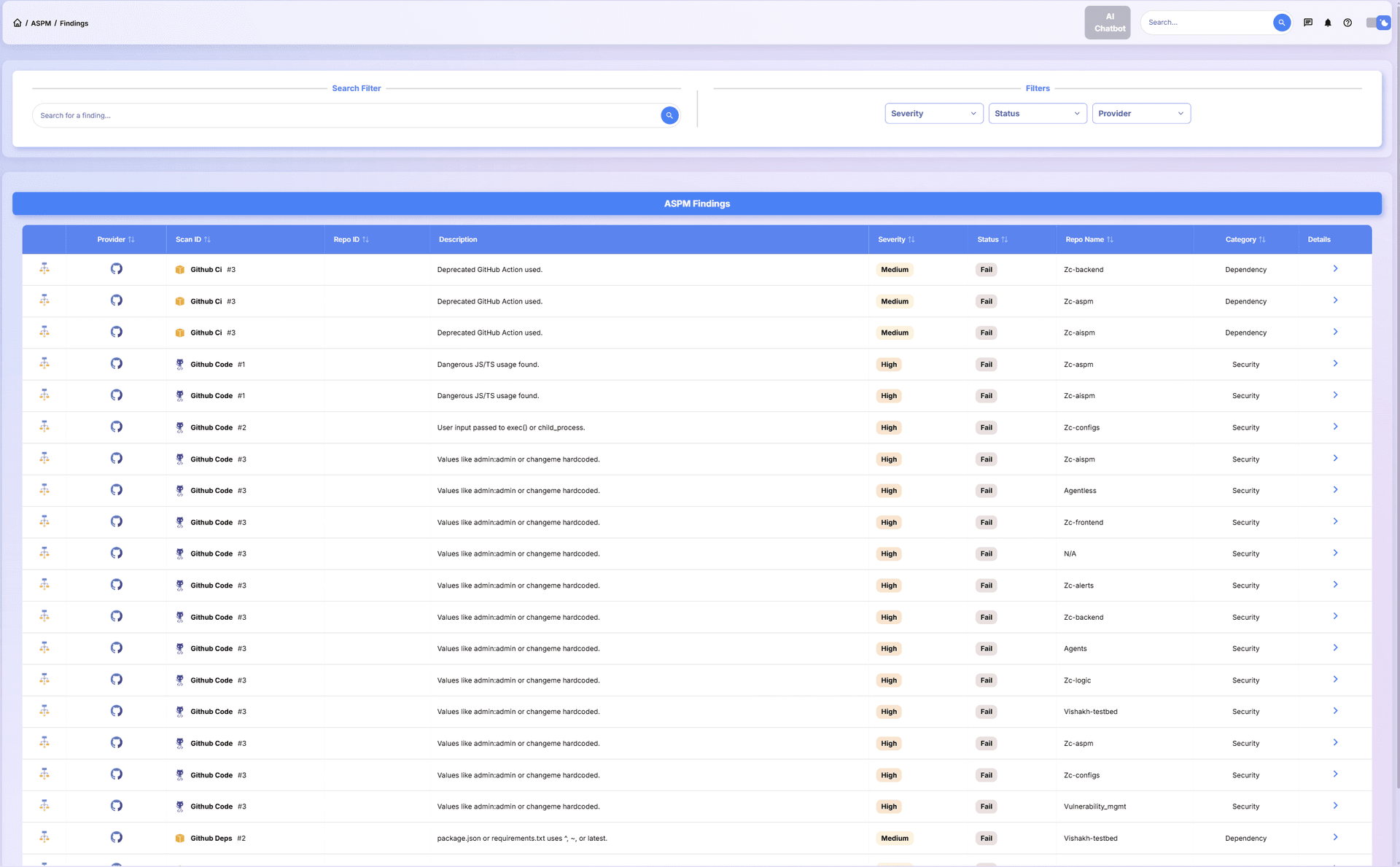Screen dimensions: 1400x867
Task: Click the hierarchy icon in the Agentless row
Action: (44, 489)
